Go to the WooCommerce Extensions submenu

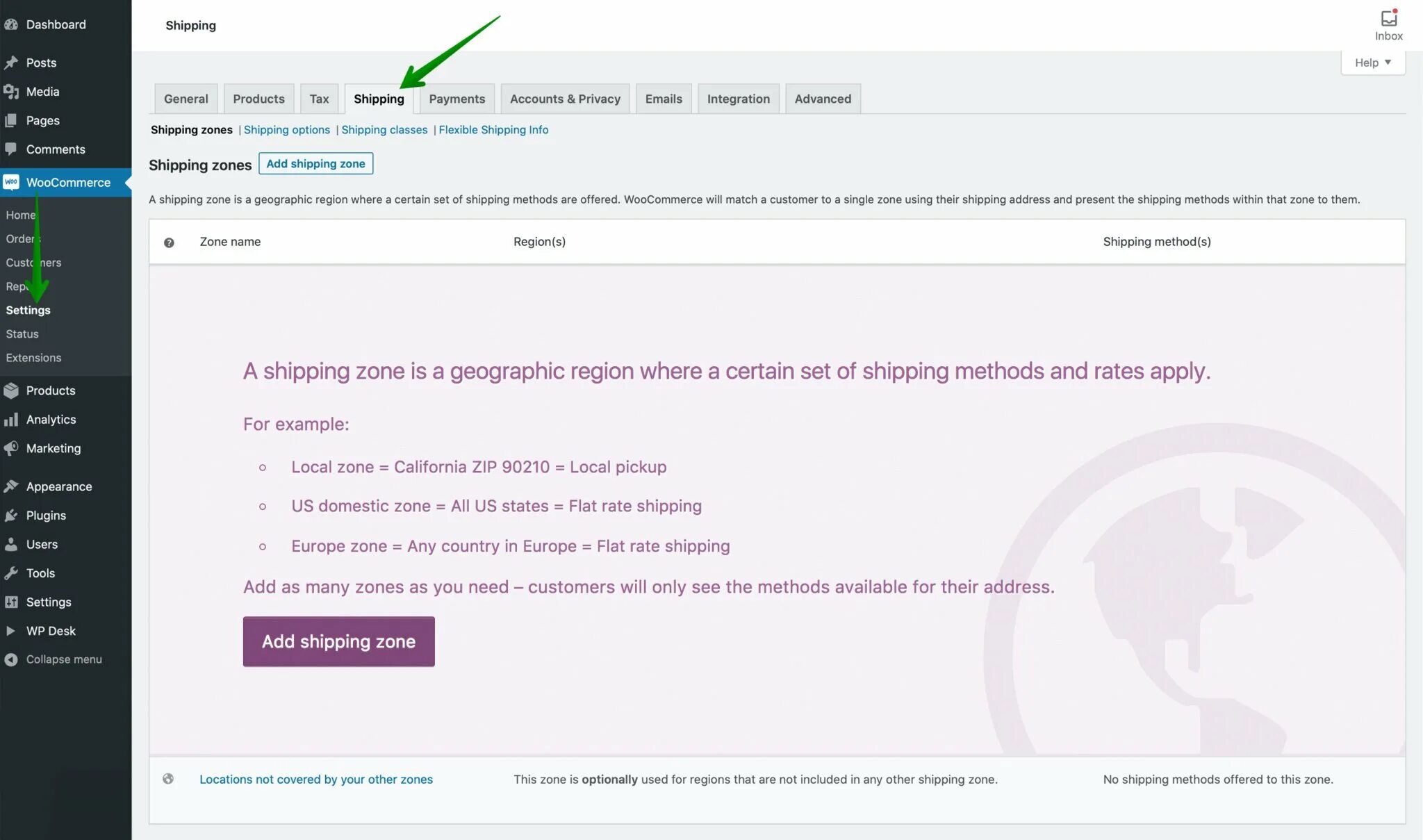point(33,358)
